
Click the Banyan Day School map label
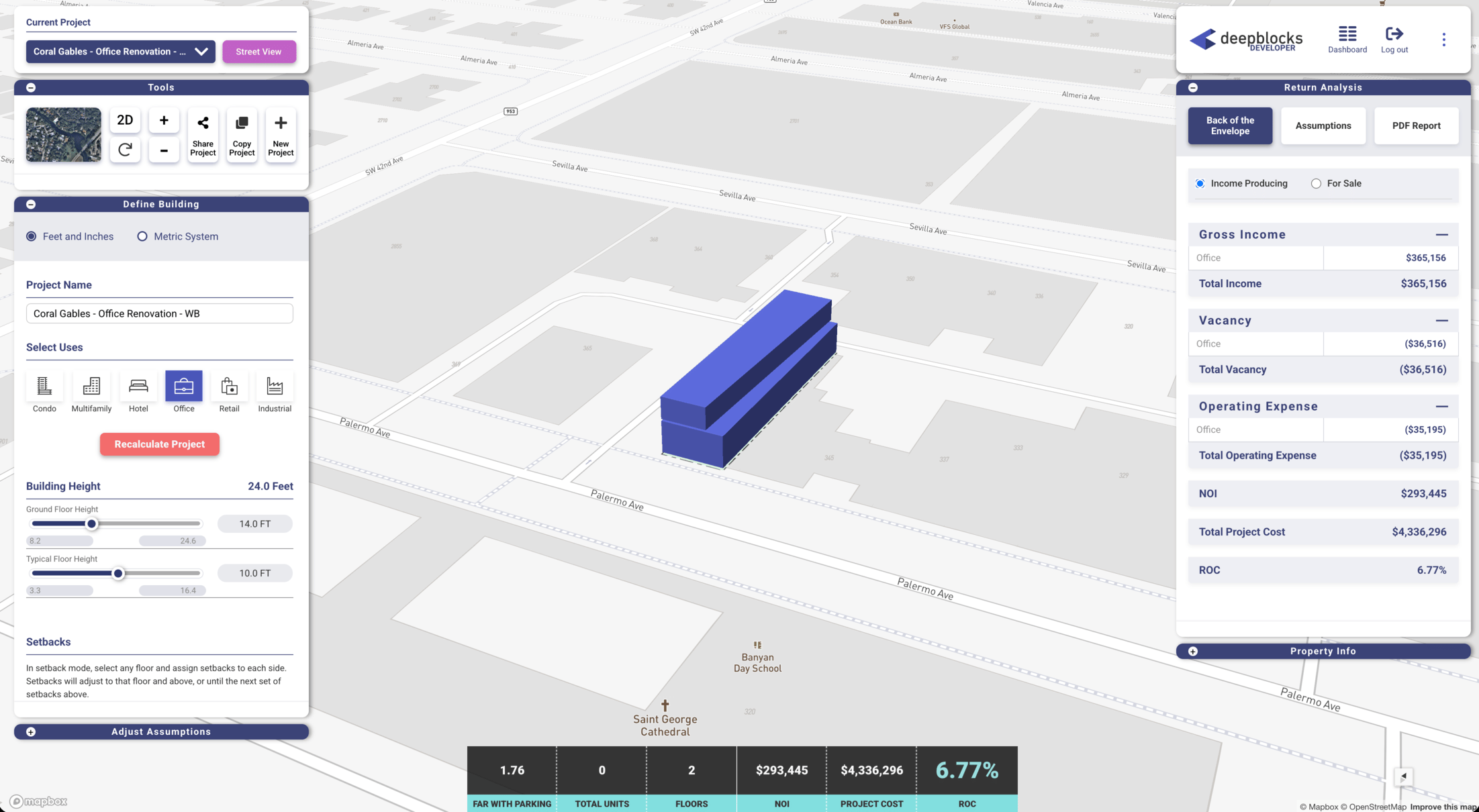coord(757,663)
